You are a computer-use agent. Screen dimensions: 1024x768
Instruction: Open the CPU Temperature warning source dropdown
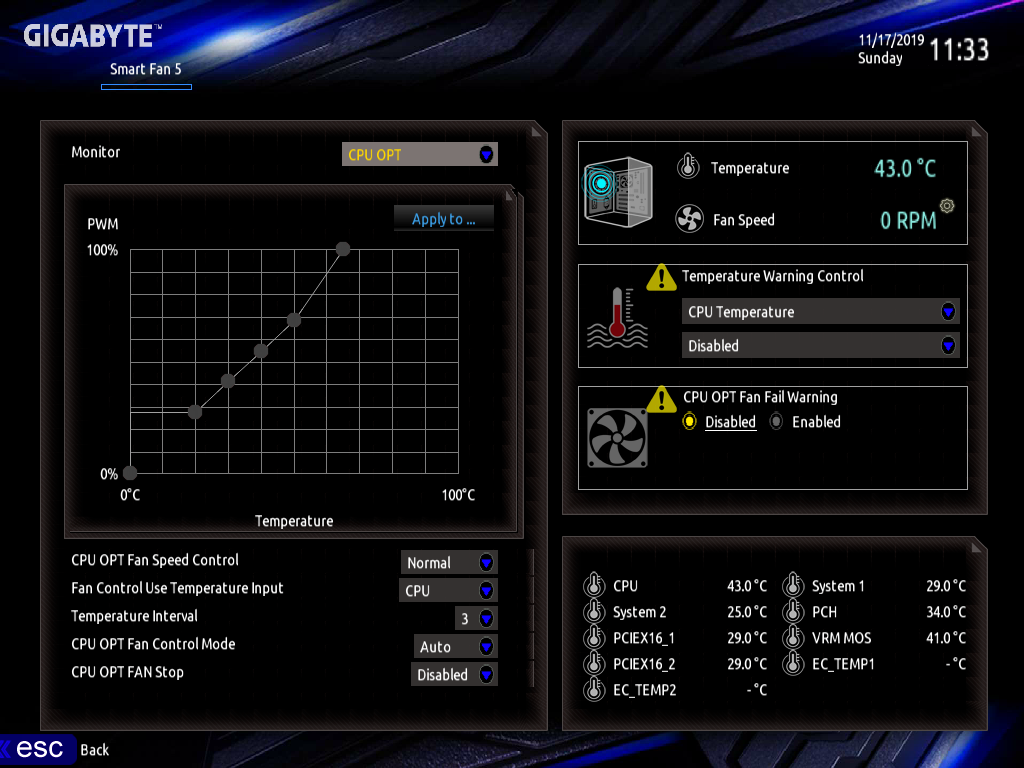click(820, 312)
